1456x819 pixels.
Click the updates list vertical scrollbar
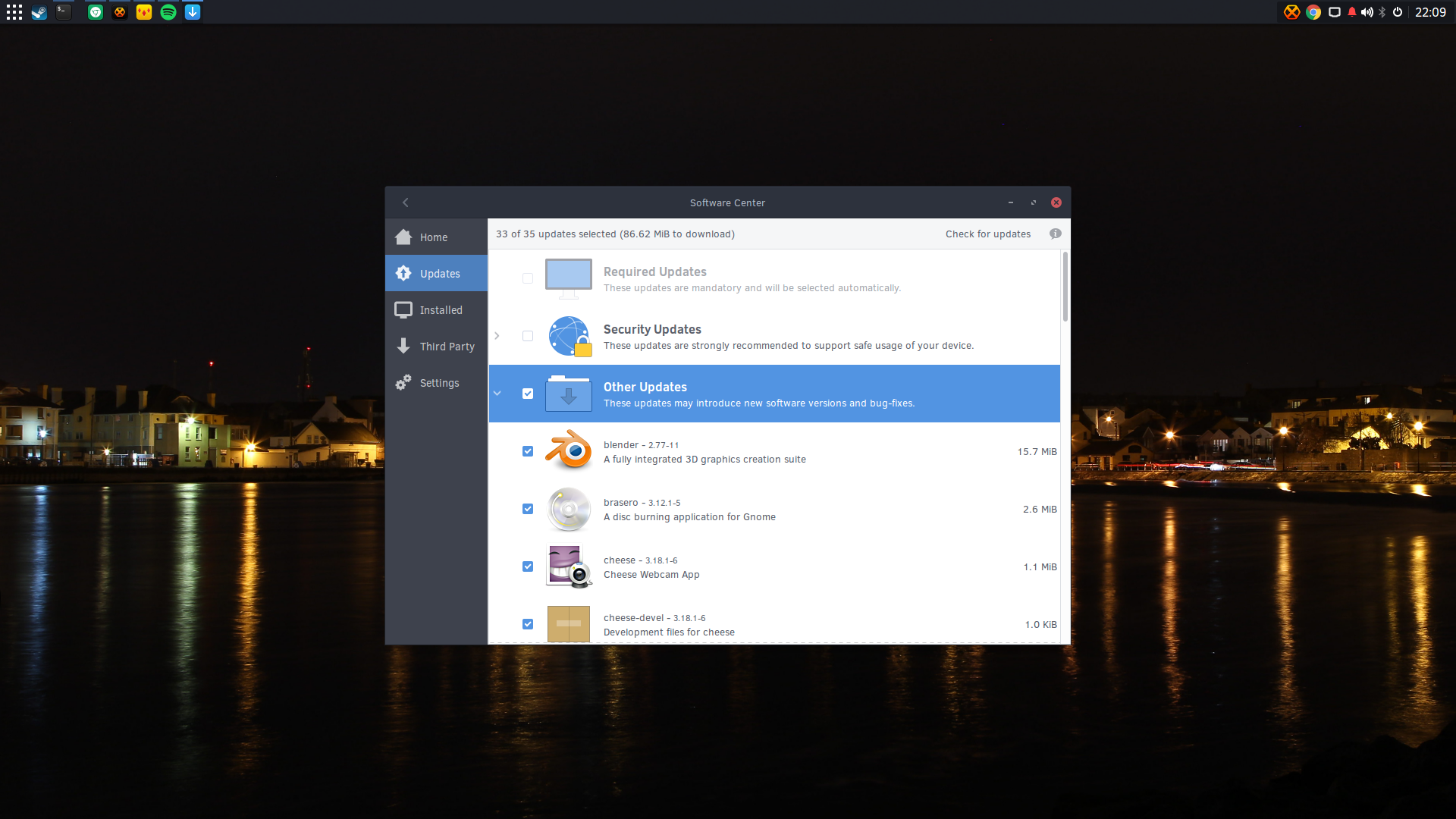[1065, 287]
